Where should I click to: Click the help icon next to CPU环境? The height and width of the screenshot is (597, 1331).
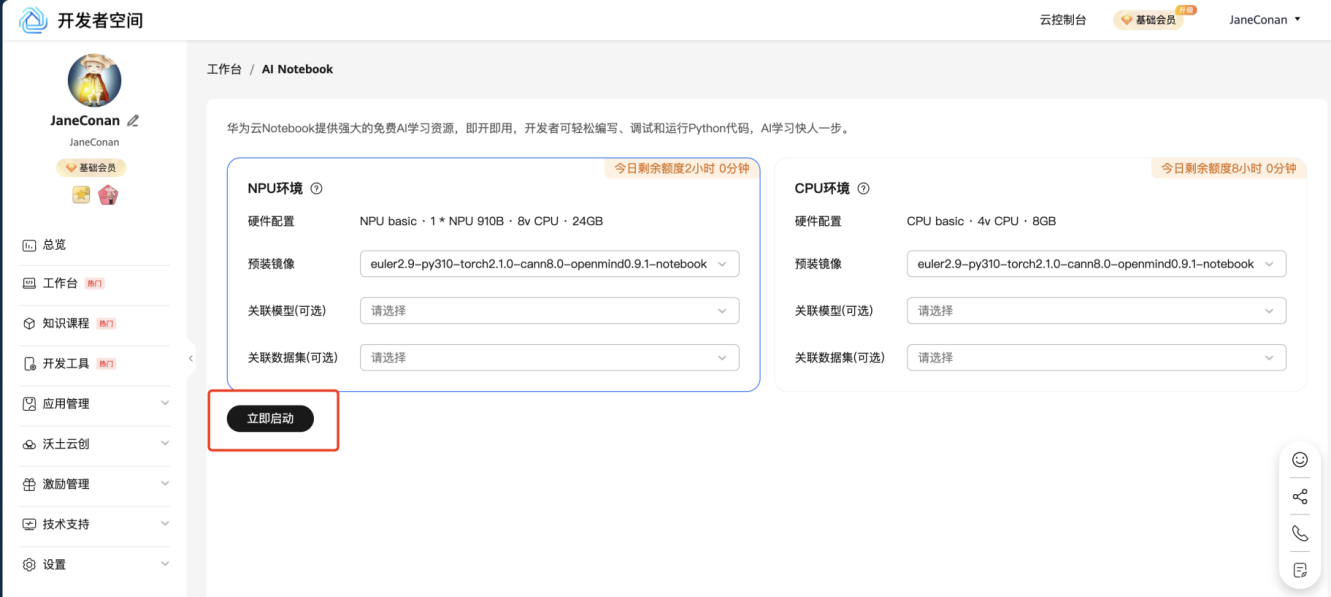click(863, 188)
